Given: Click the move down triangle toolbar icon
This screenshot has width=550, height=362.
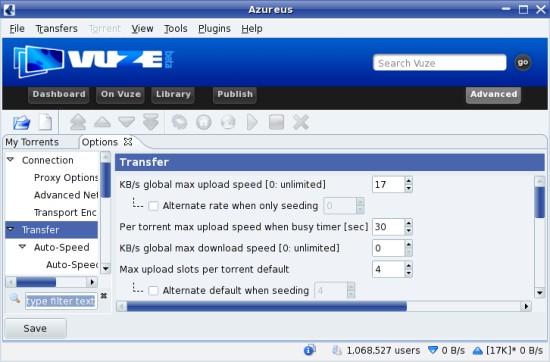Looking at the screenshot, I should point(126,122).
